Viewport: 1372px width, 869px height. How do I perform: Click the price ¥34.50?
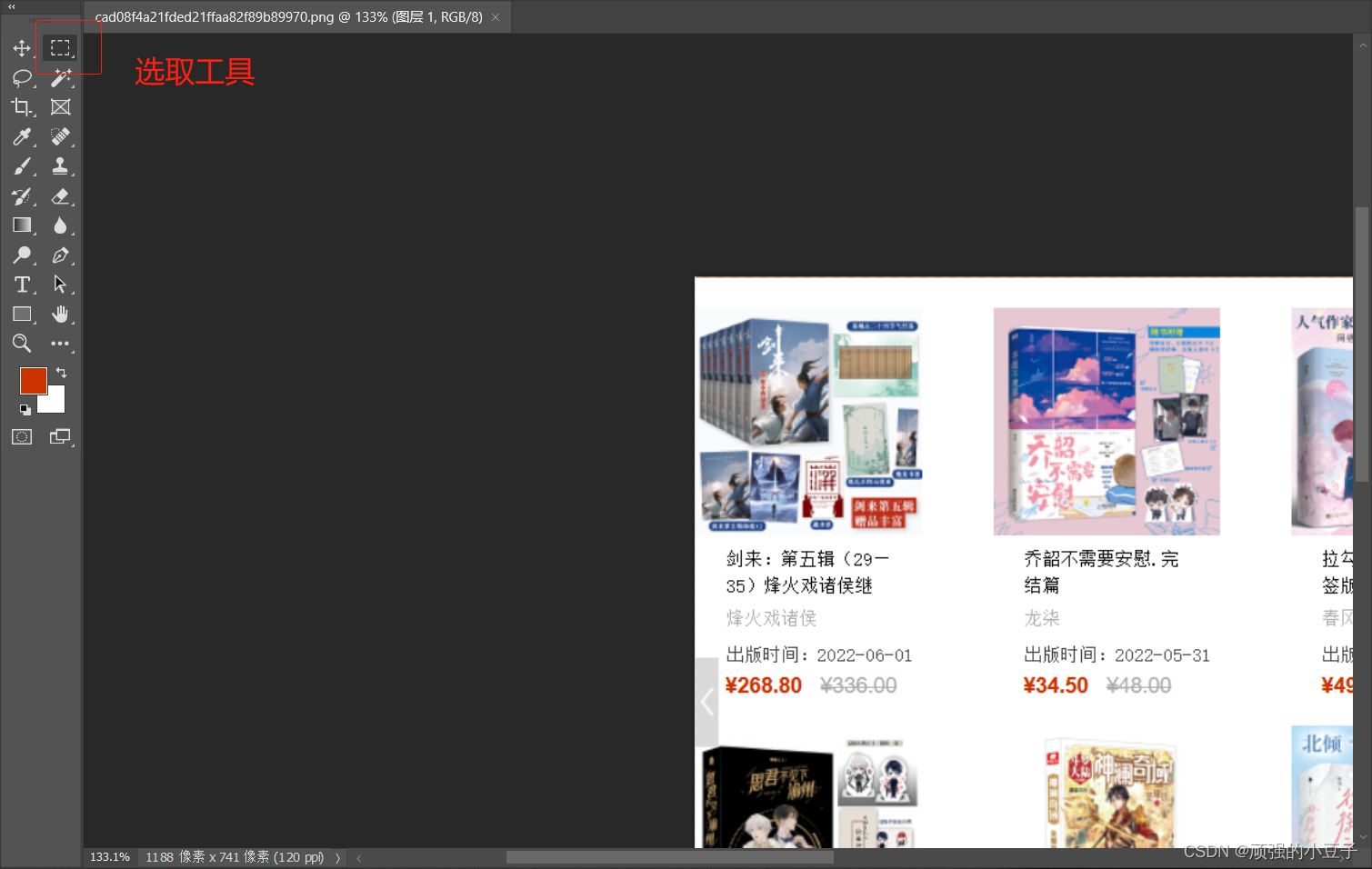click(x=1056, y=685)
